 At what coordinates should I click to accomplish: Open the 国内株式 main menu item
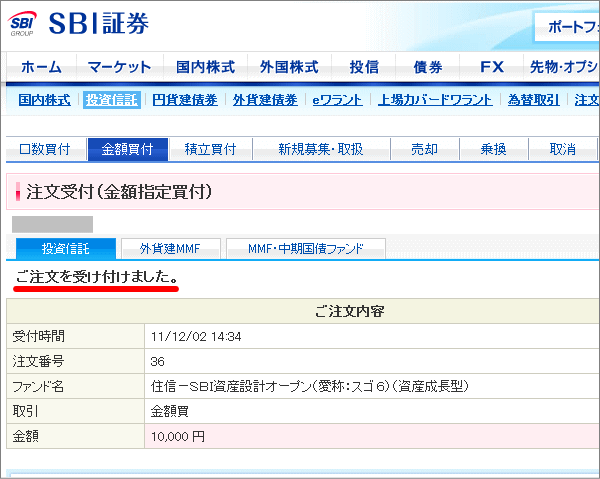pos(205,67)
